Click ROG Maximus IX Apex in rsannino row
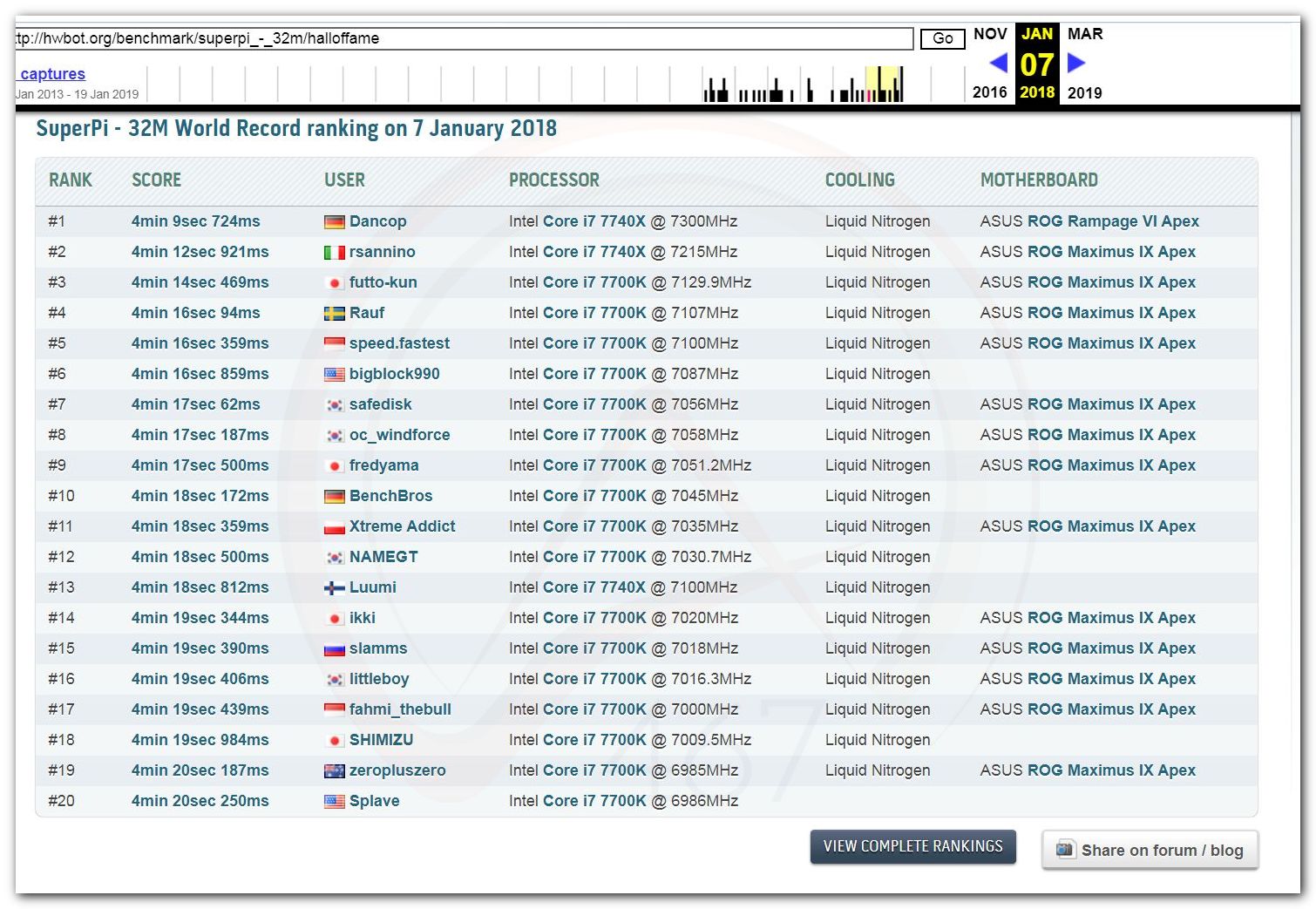The height and width of the screenshot is (909, 1316). [x=1111, y=252]
